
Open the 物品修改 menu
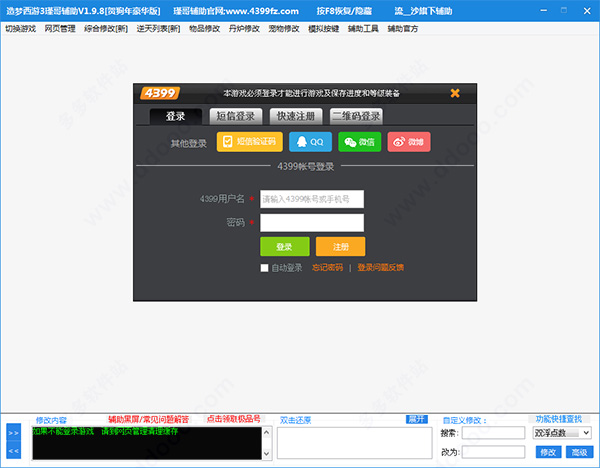205,29
